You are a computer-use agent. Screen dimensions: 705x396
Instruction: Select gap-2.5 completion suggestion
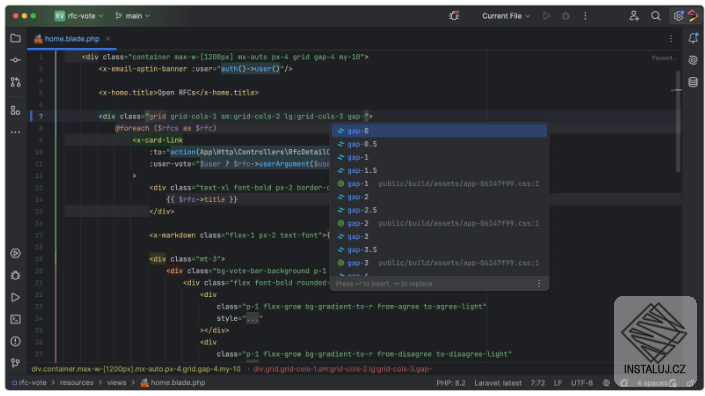(439, 210)
